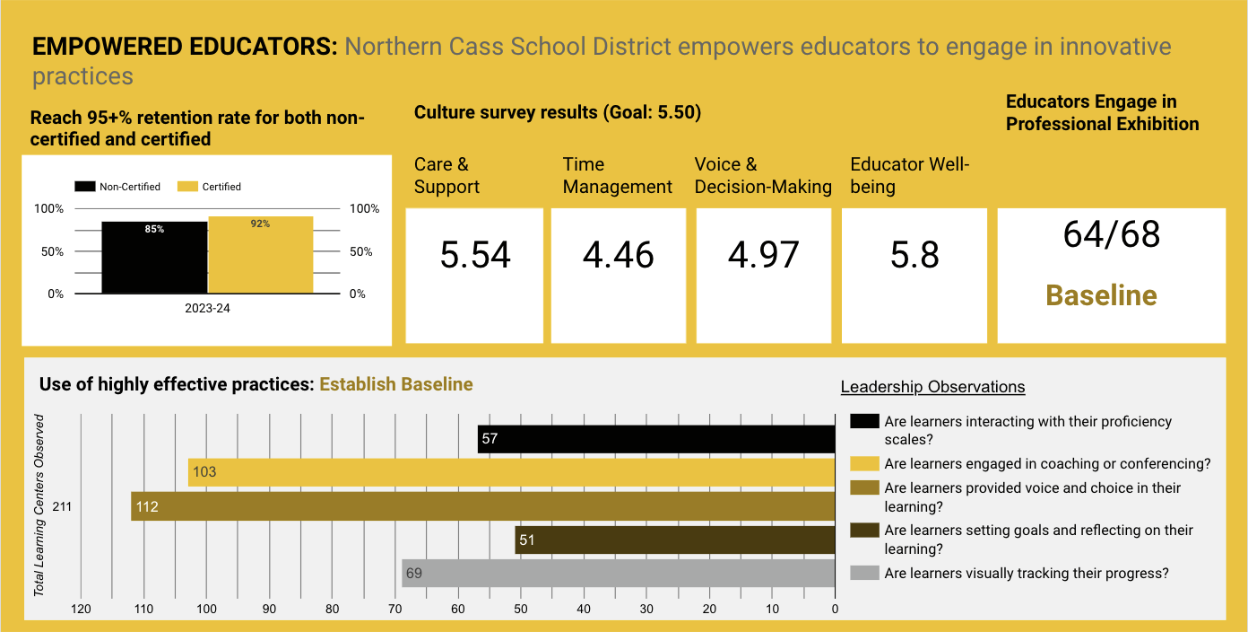Click "Are learners interacting with their proficiency scales?" text
Viewport: 1248px width, 632px height.
(x=1028, y=430)
